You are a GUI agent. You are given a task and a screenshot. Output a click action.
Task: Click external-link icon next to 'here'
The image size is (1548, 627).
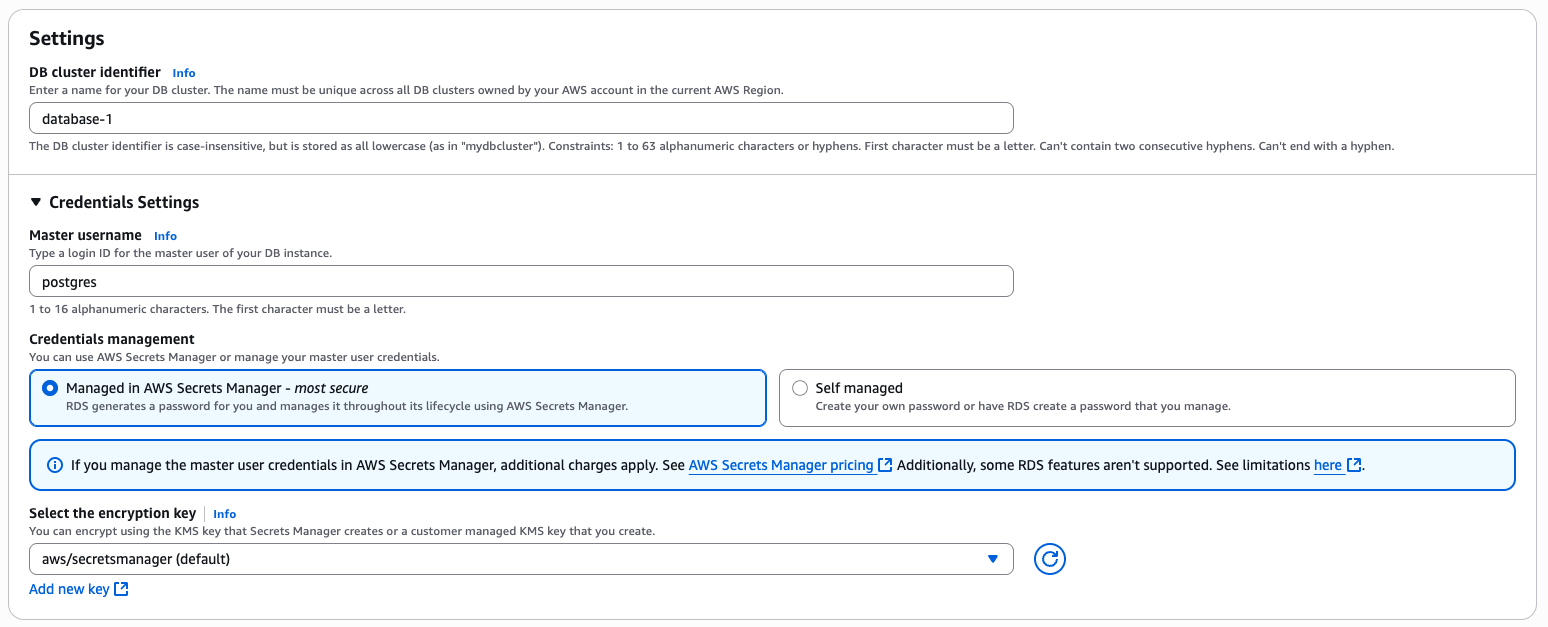tap(1354, 465)
